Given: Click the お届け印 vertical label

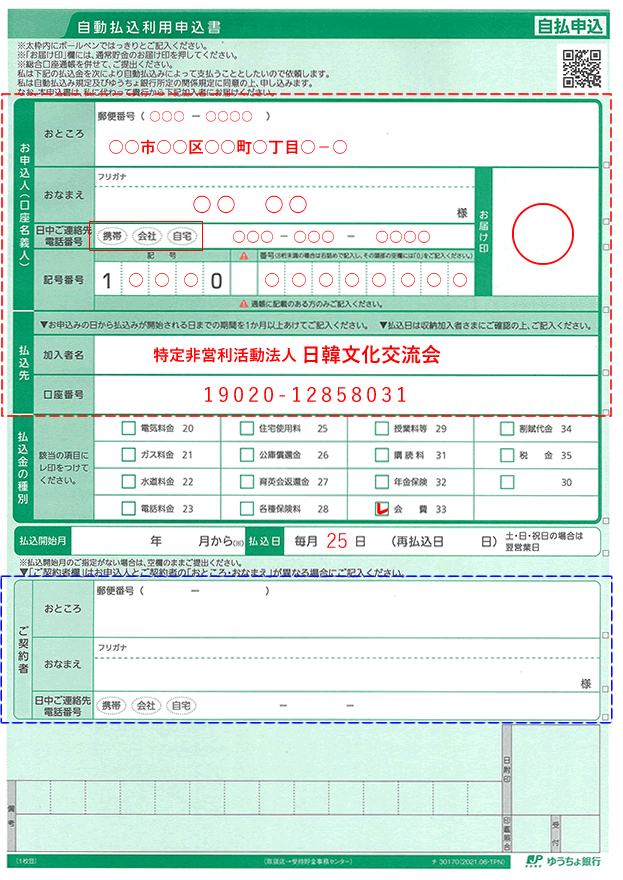Looking at the screenshot, I should point(484,232).
